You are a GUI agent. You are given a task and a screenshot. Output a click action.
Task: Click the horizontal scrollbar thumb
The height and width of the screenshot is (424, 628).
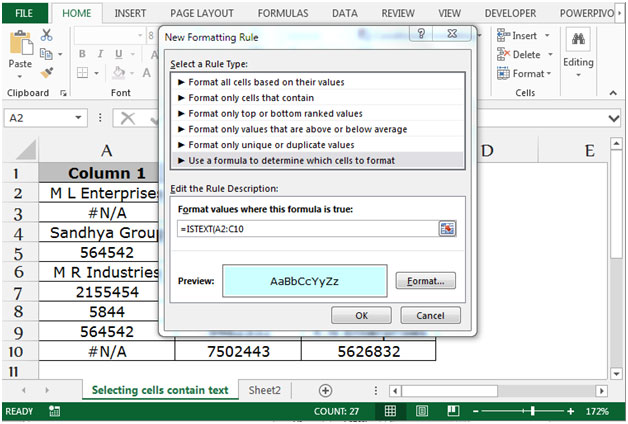click(449, 390)
